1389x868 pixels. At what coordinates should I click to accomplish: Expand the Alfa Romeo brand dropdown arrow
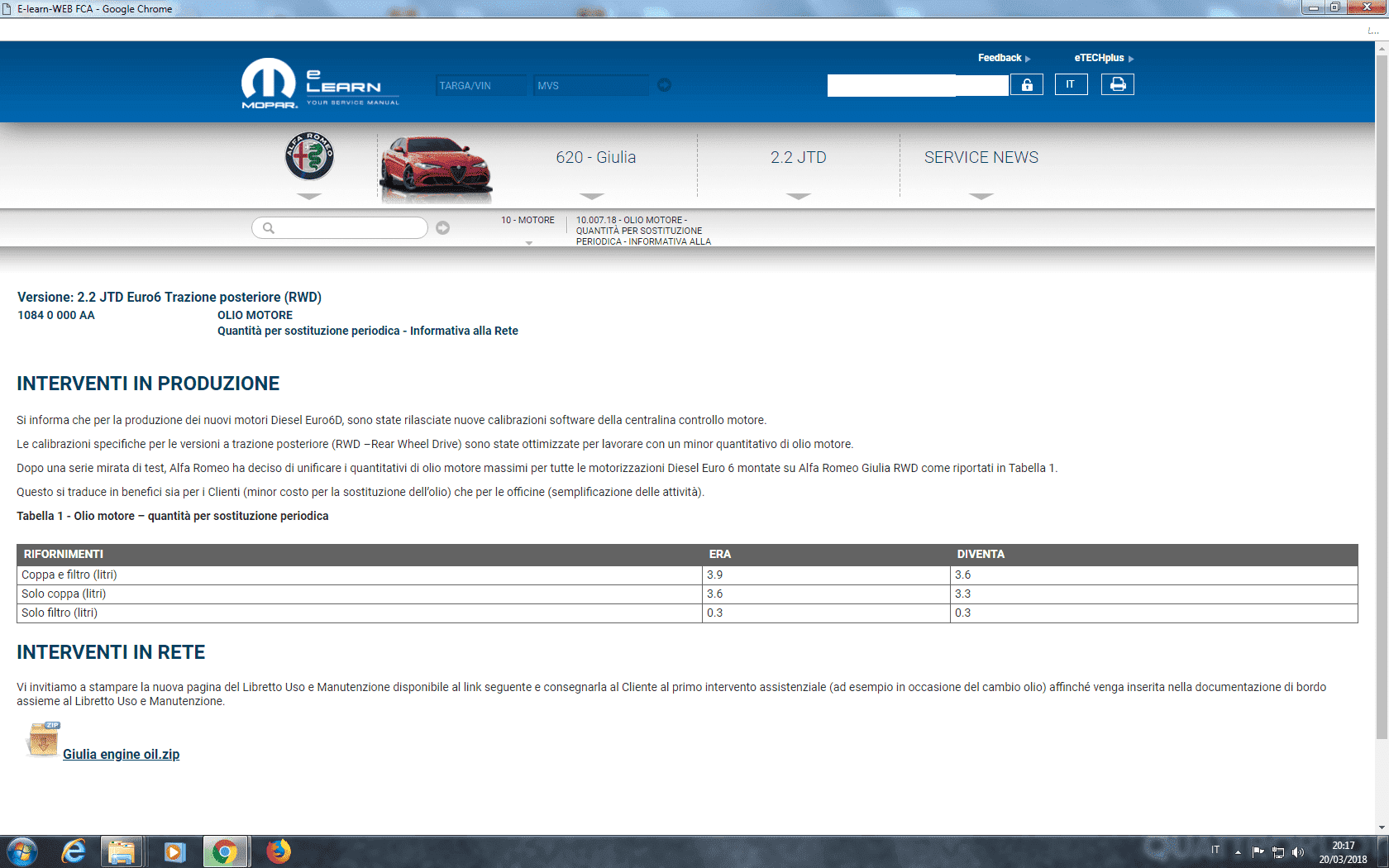(309, 197)
